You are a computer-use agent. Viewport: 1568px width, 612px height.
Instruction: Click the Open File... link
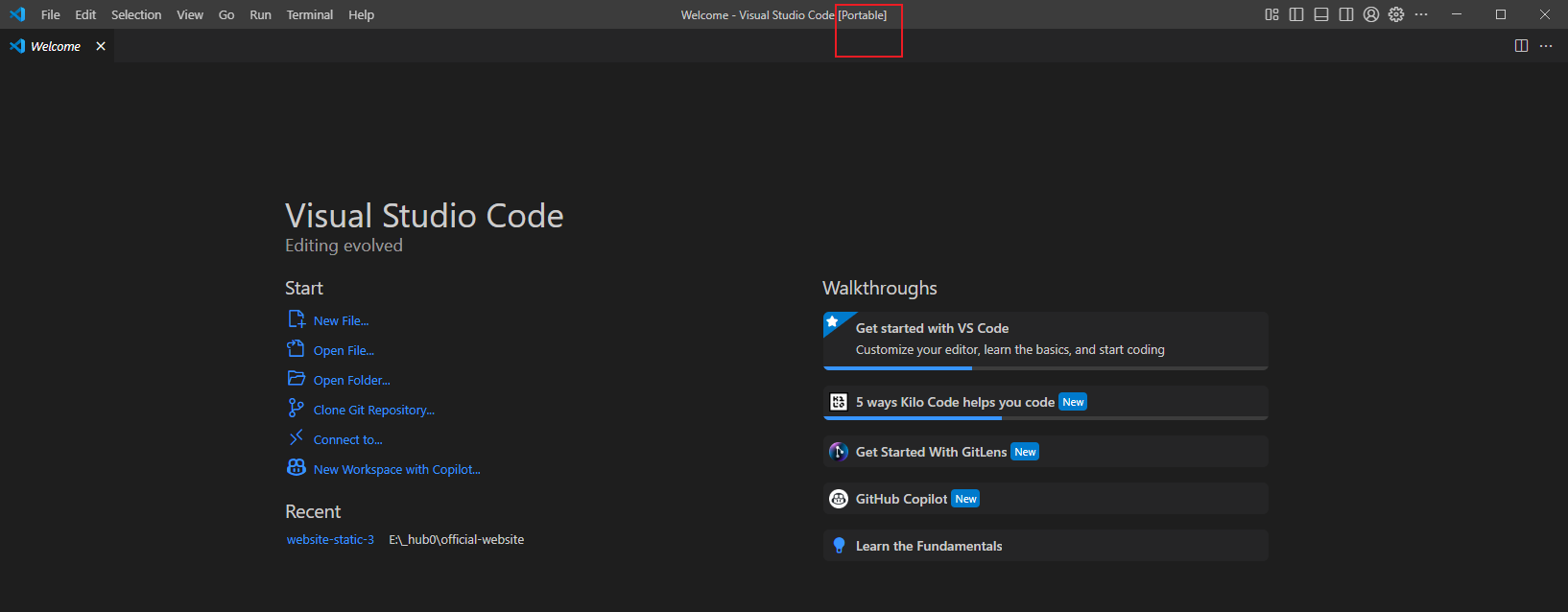[344, 350]
